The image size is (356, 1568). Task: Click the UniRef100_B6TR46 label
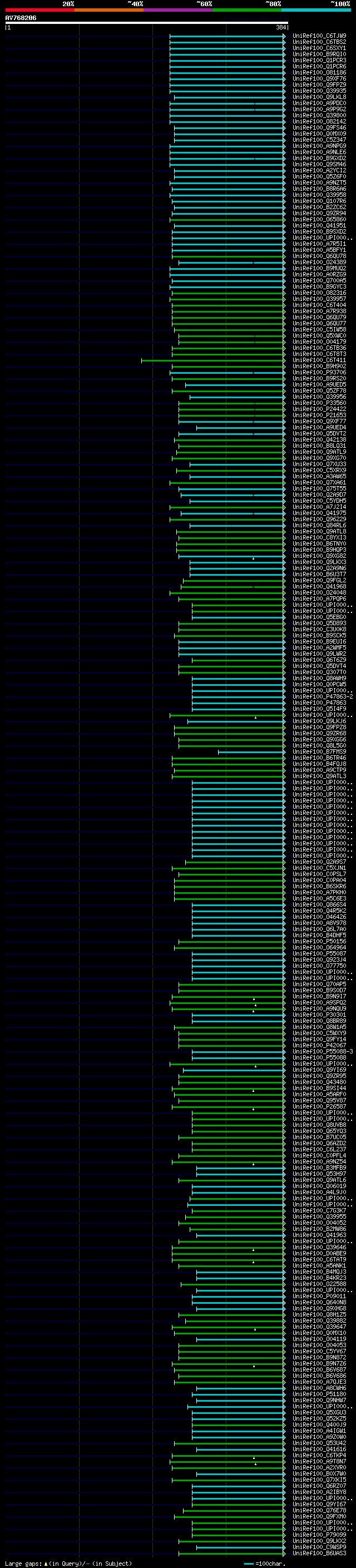(x=319, y=758)
